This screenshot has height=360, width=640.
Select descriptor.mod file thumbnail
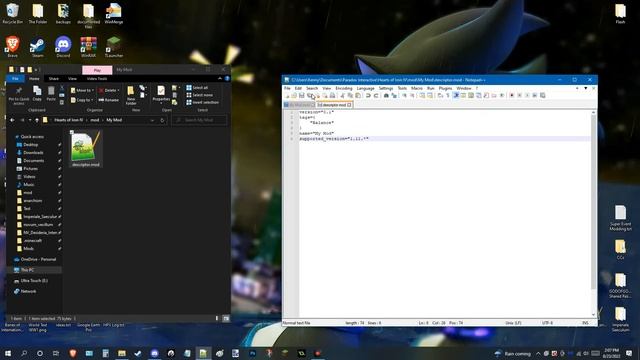[85, 149]
